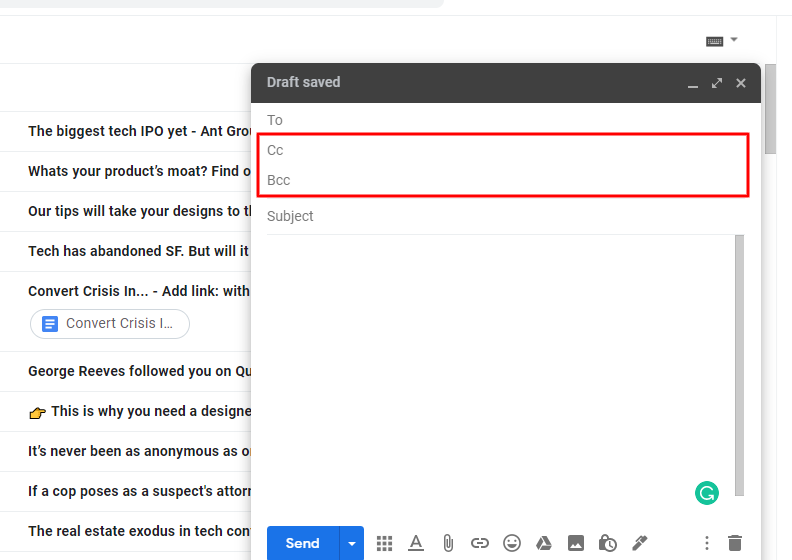The image size is (792, 560).
Task: Open the send options dropdown arrow
Action: (352, 543)
